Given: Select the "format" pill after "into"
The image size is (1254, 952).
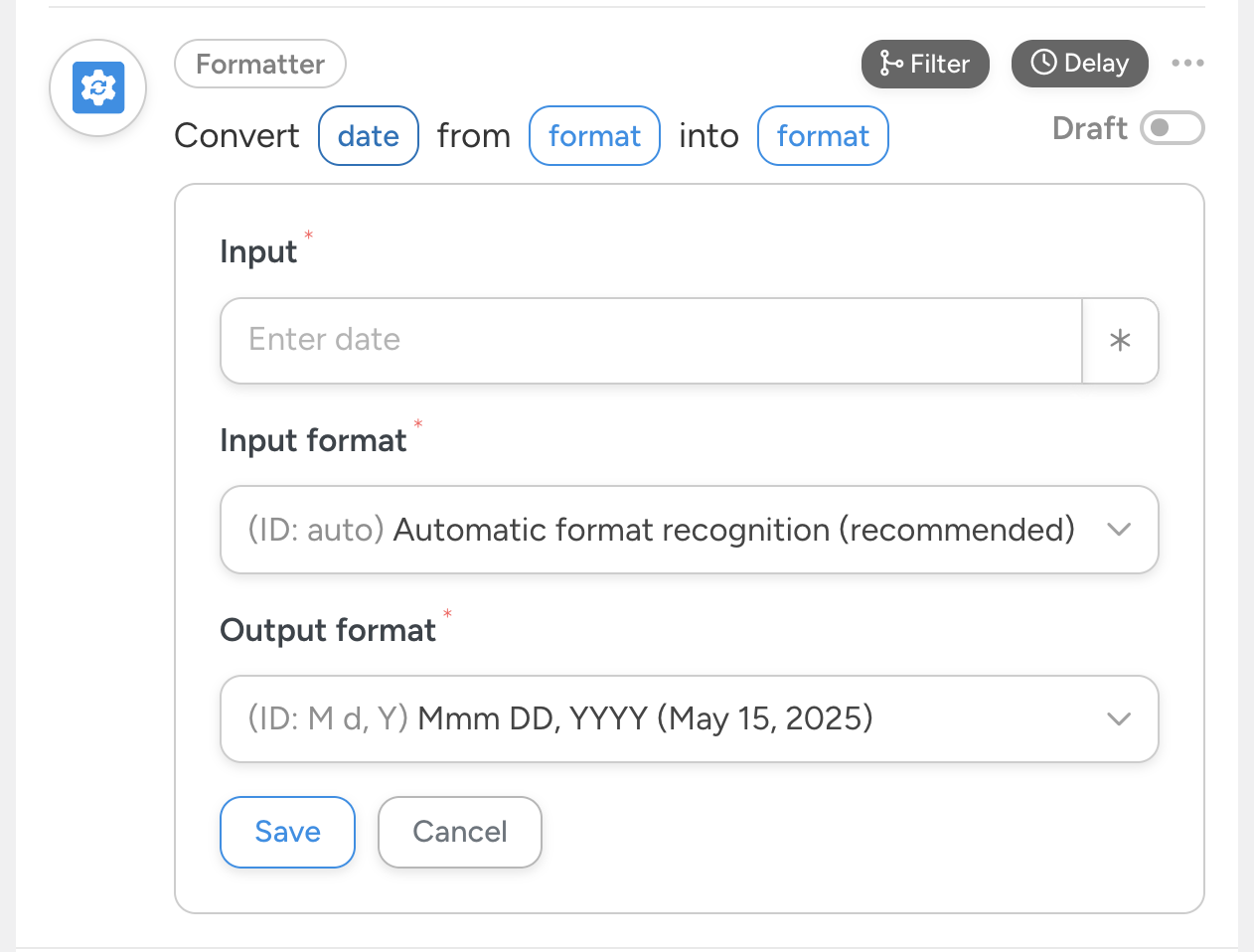Looking at the screenshot, I should (823, 136).
